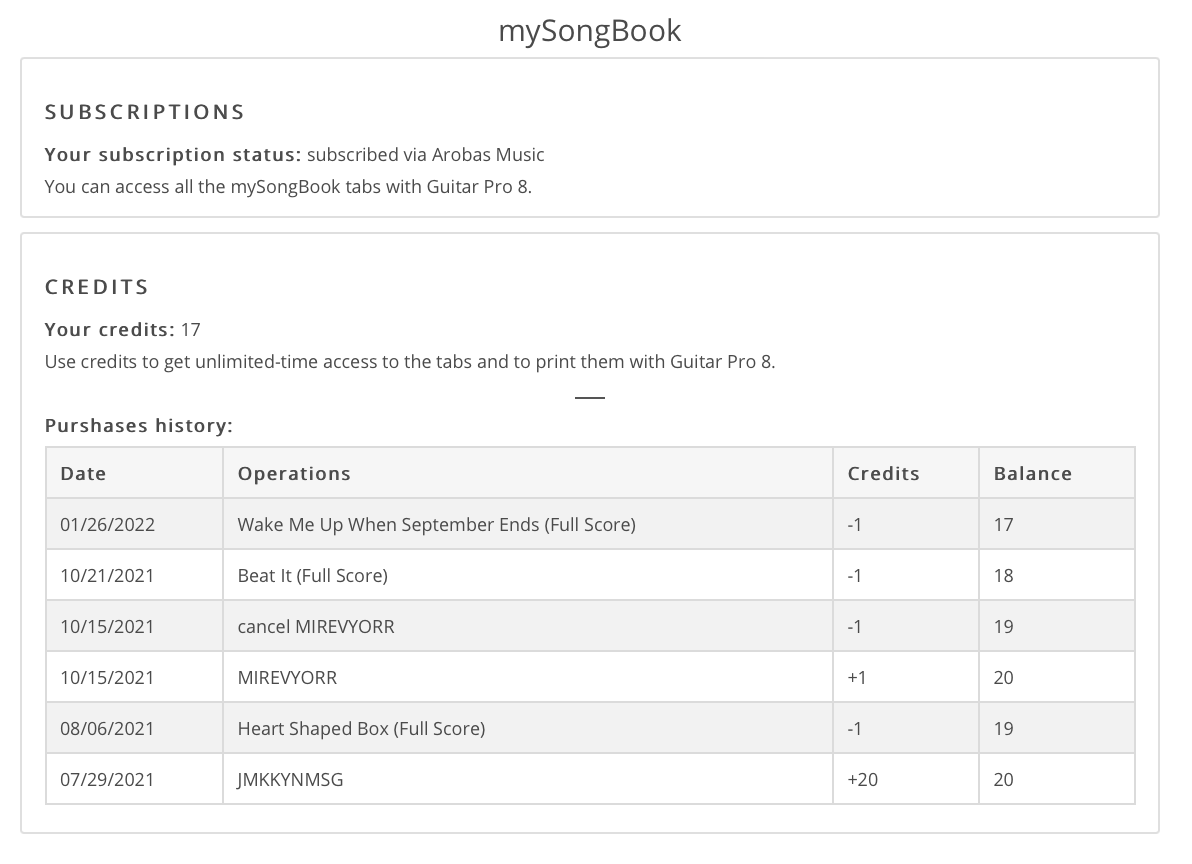Select Beat It (Full Score) entry
Image resolution: width=1192 pixels, height=864 pixels.
click(312, 575)
